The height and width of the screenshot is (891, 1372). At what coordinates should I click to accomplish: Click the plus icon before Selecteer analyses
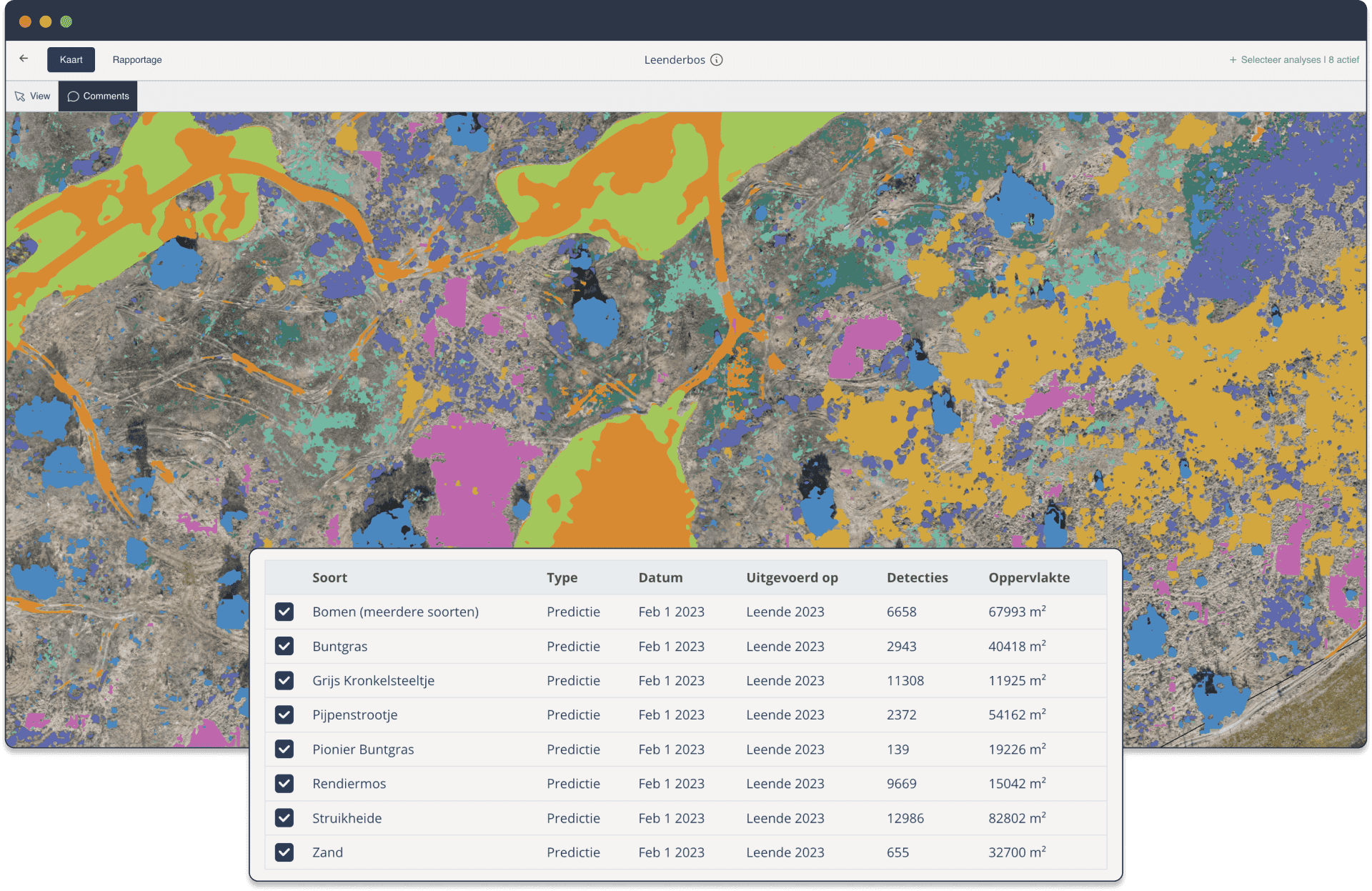[1233, 59]
